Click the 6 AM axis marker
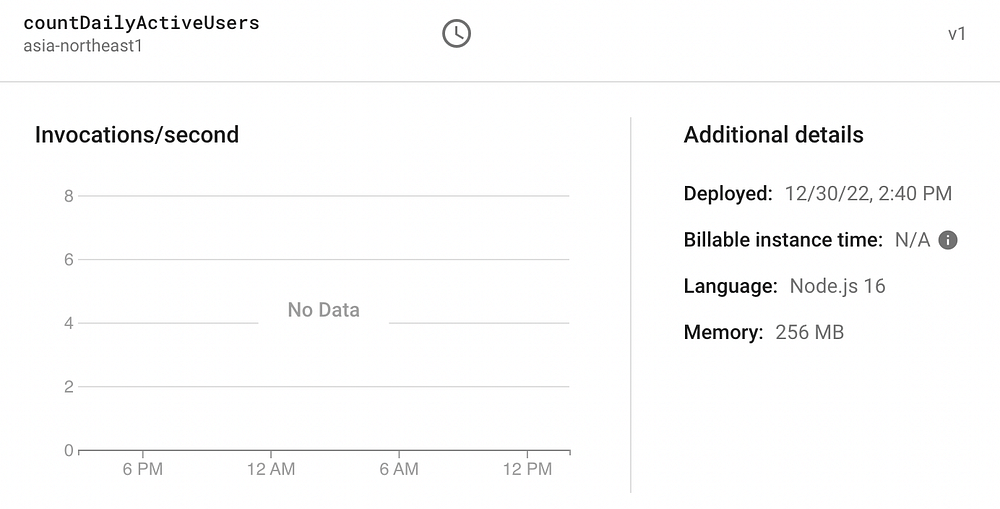The height and width of the screenshot is (509, 1000). (398, 469)
